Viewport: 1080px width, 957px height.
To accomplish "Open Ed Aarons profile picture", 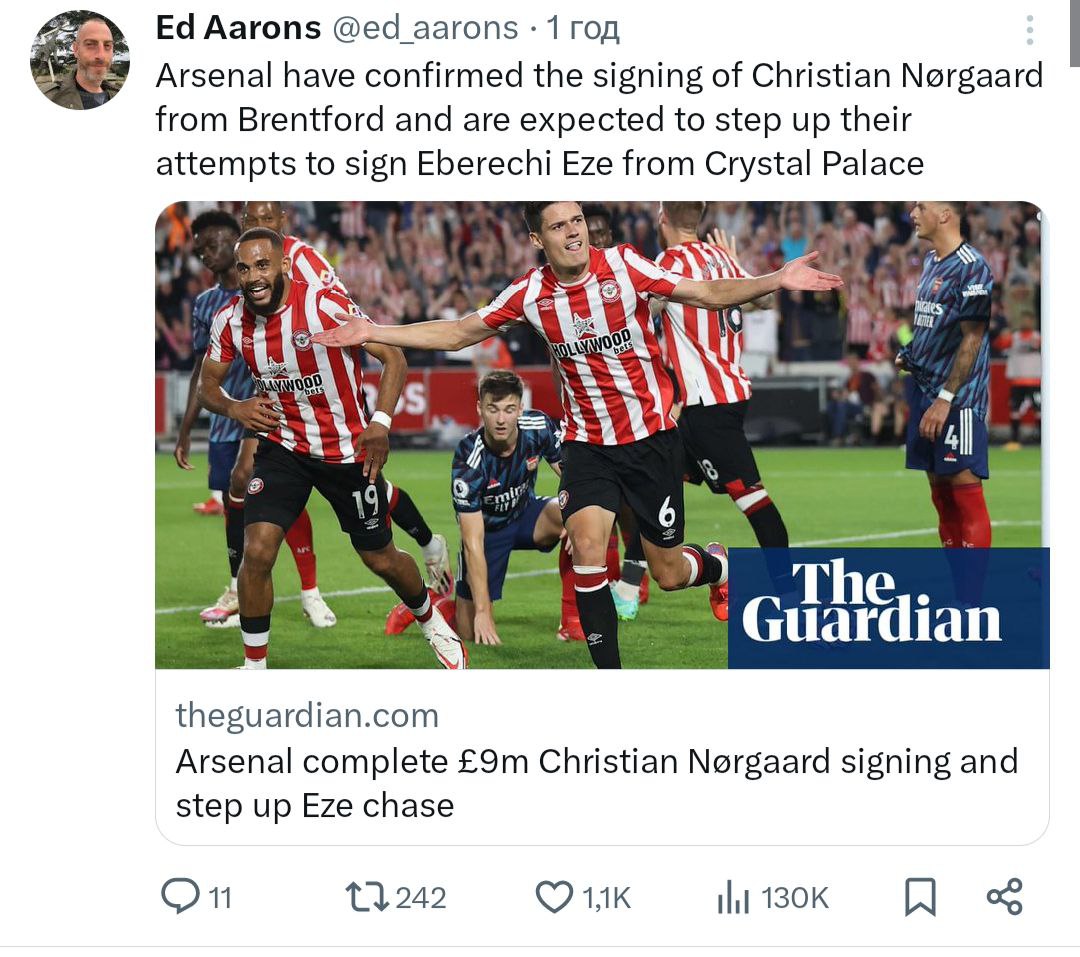I will (x=80, y=60).
